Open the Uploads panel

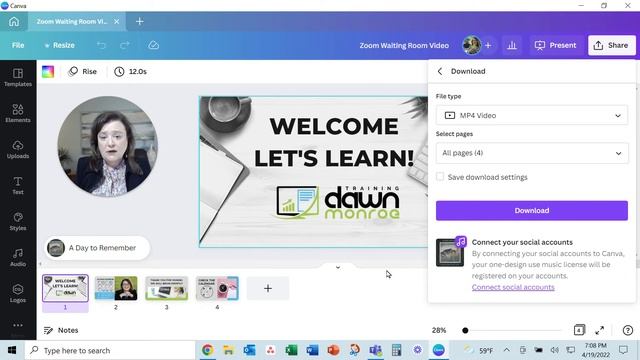[18, 149]
